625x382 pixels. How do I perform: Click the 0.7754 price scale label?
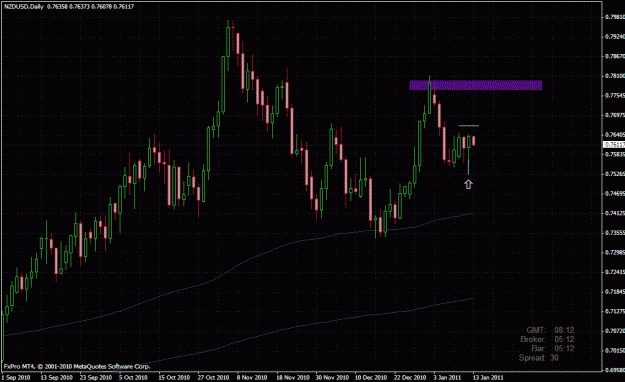pos(615,95)
